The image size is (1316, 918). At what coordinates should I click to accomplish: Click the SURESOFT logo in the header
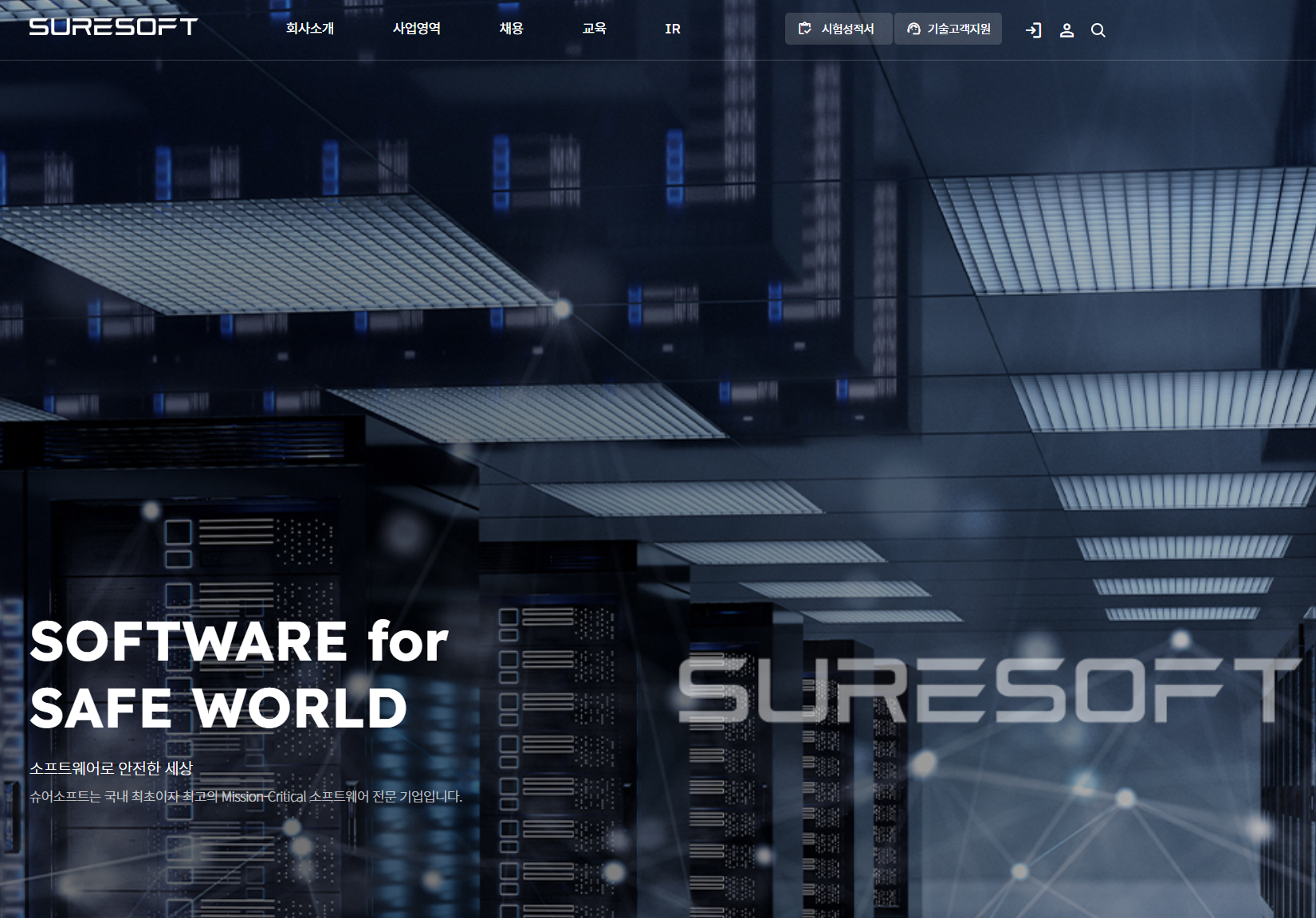click(x=113, y=27)
